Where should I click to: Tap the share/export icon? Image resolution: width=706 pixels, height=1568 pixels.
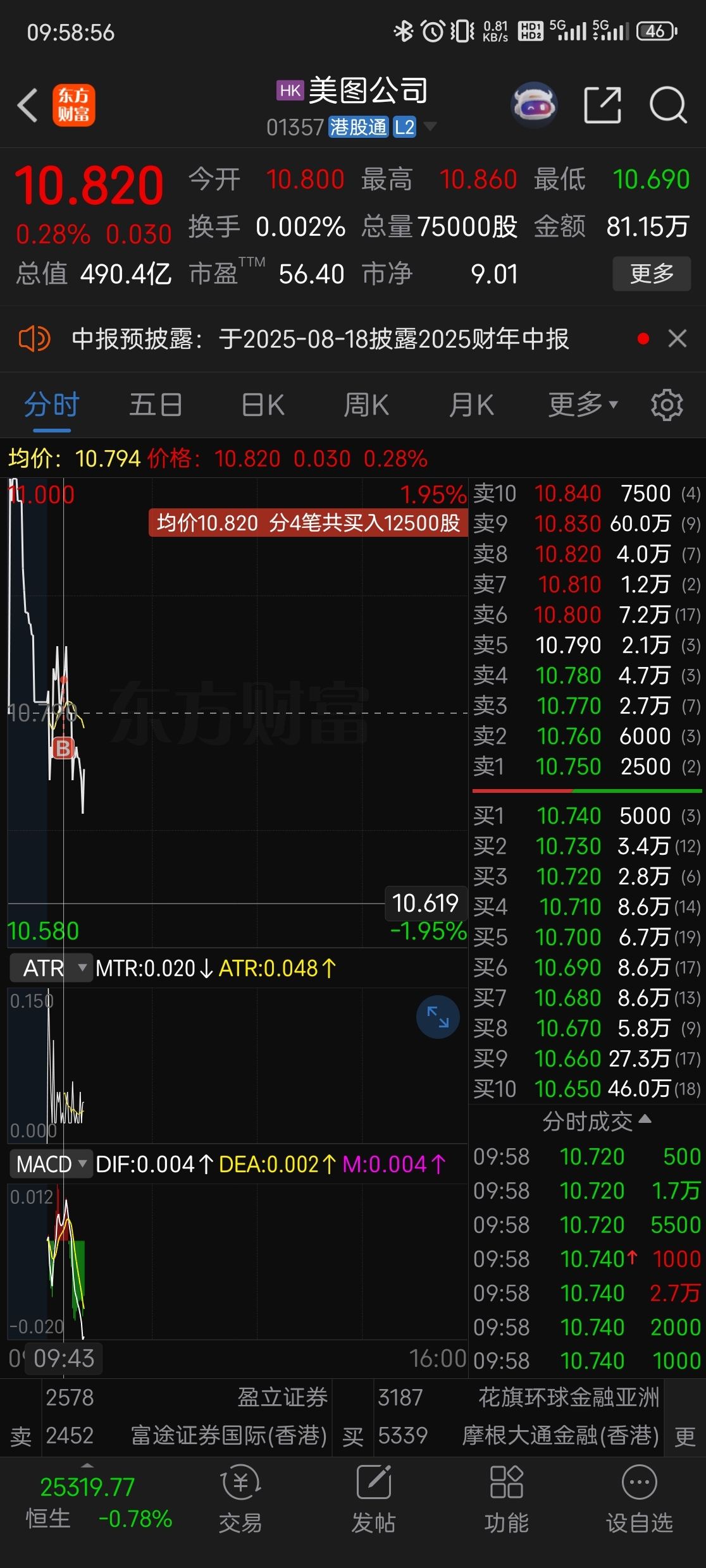(602, 105)
